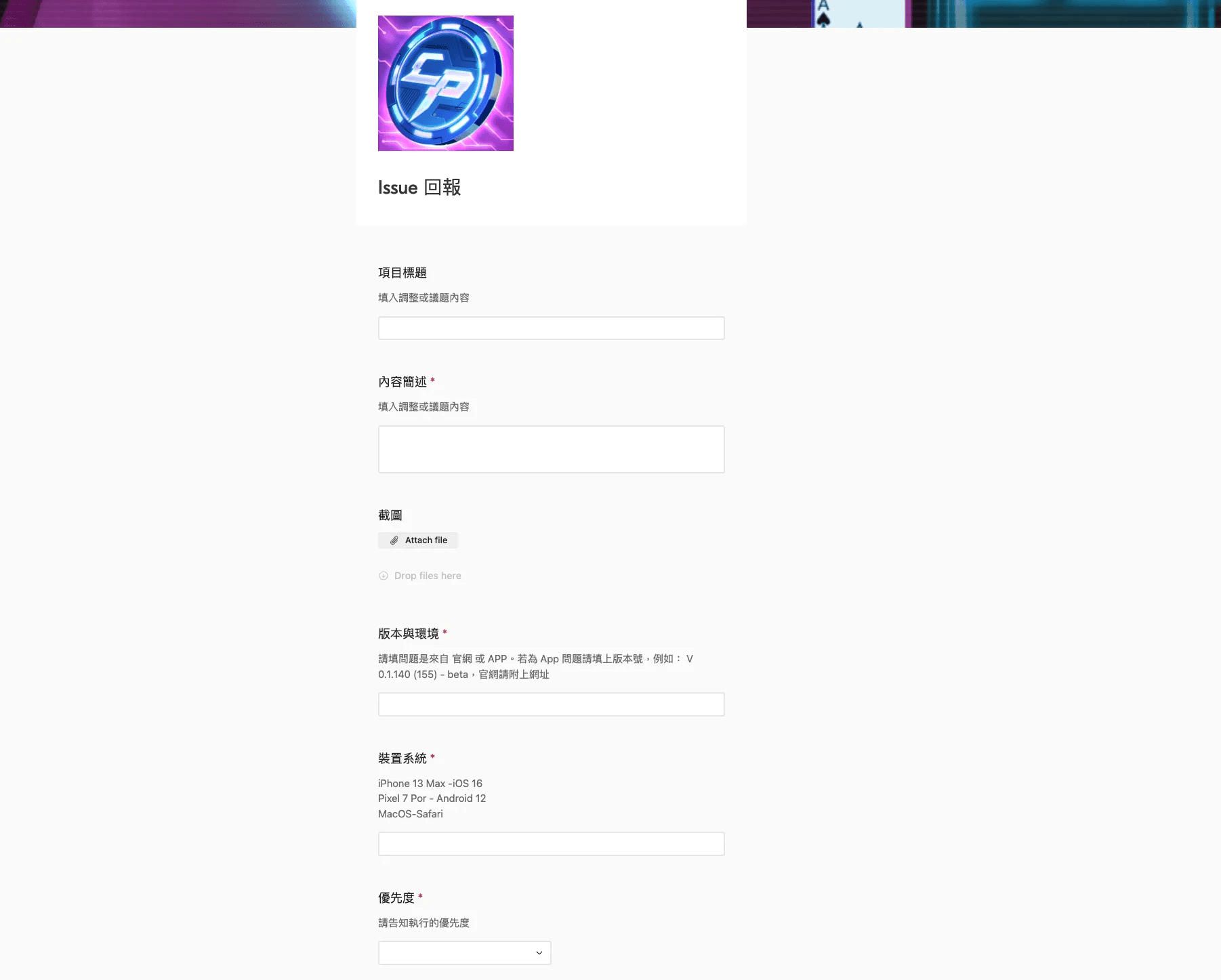
Task: Click the Issue 回報 form heading
Action: coord(419,188)
